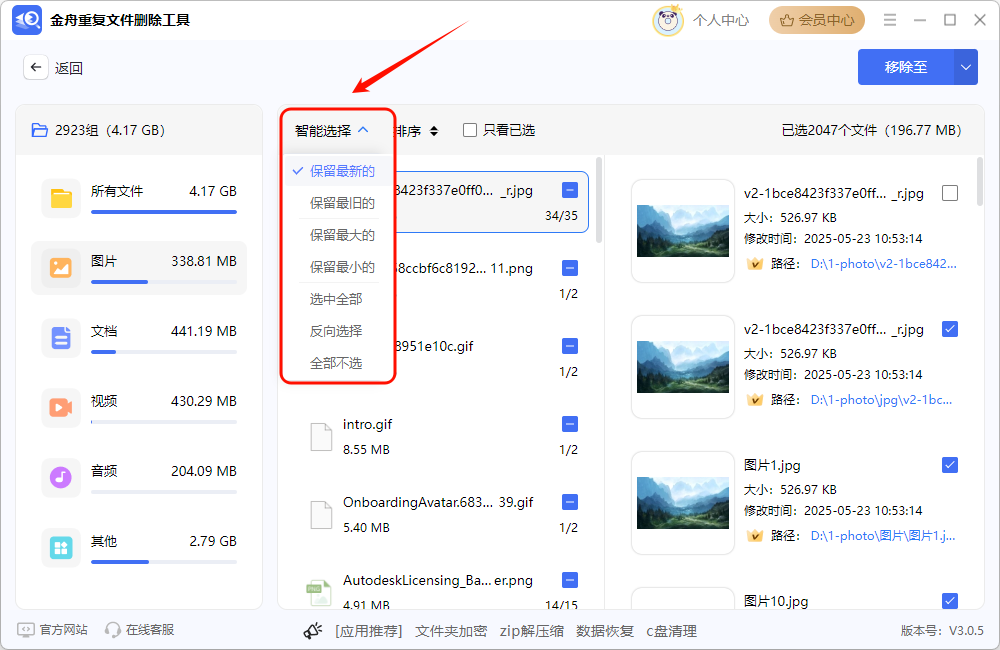The height and width of the screenshot is (650, 1000).
Task: Click the megaphone icon in footer
Action: 312,631
